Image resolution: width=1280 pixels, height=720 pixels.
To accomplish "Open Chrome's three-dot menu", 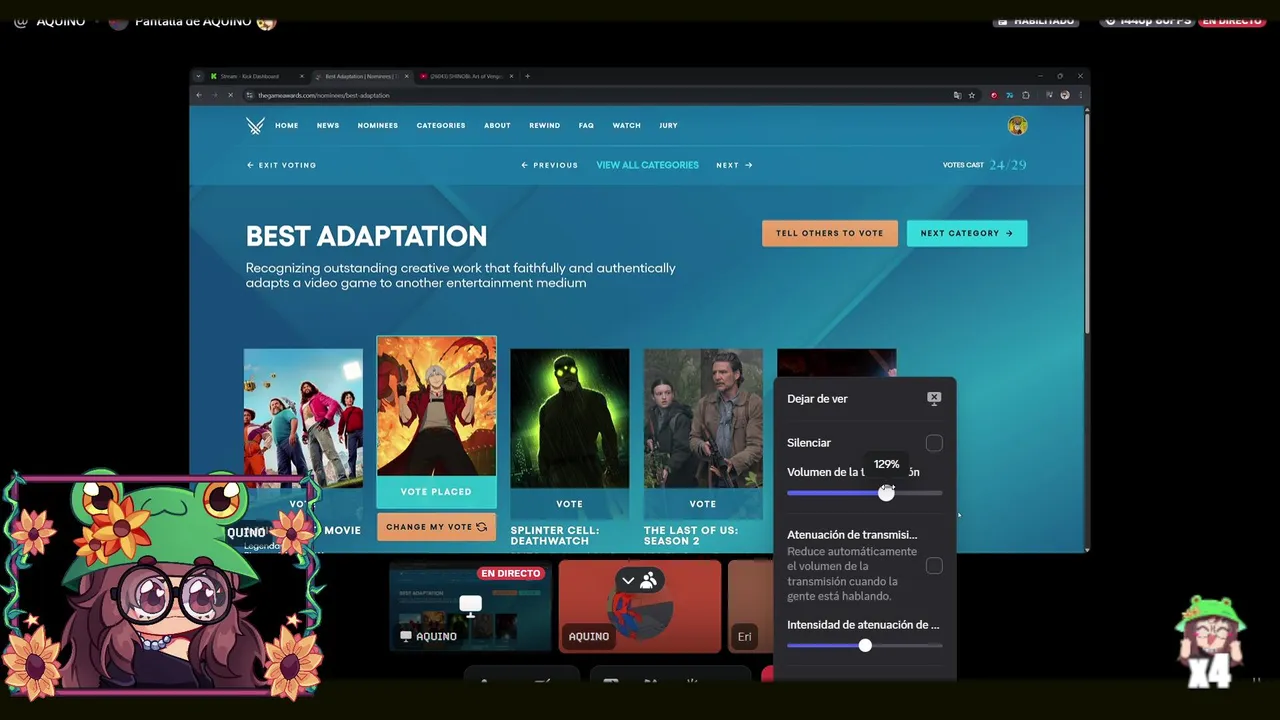I will (1081, 95).
